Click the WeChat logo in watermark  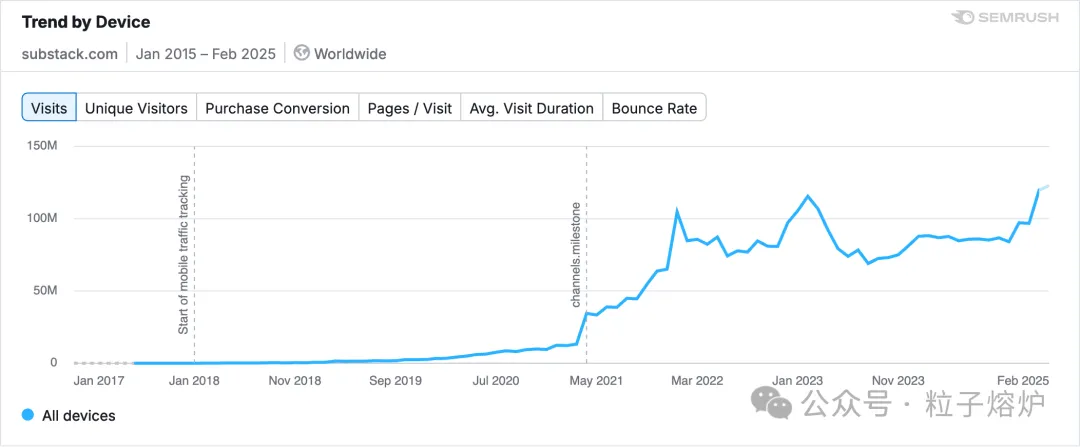coord(770,401)
